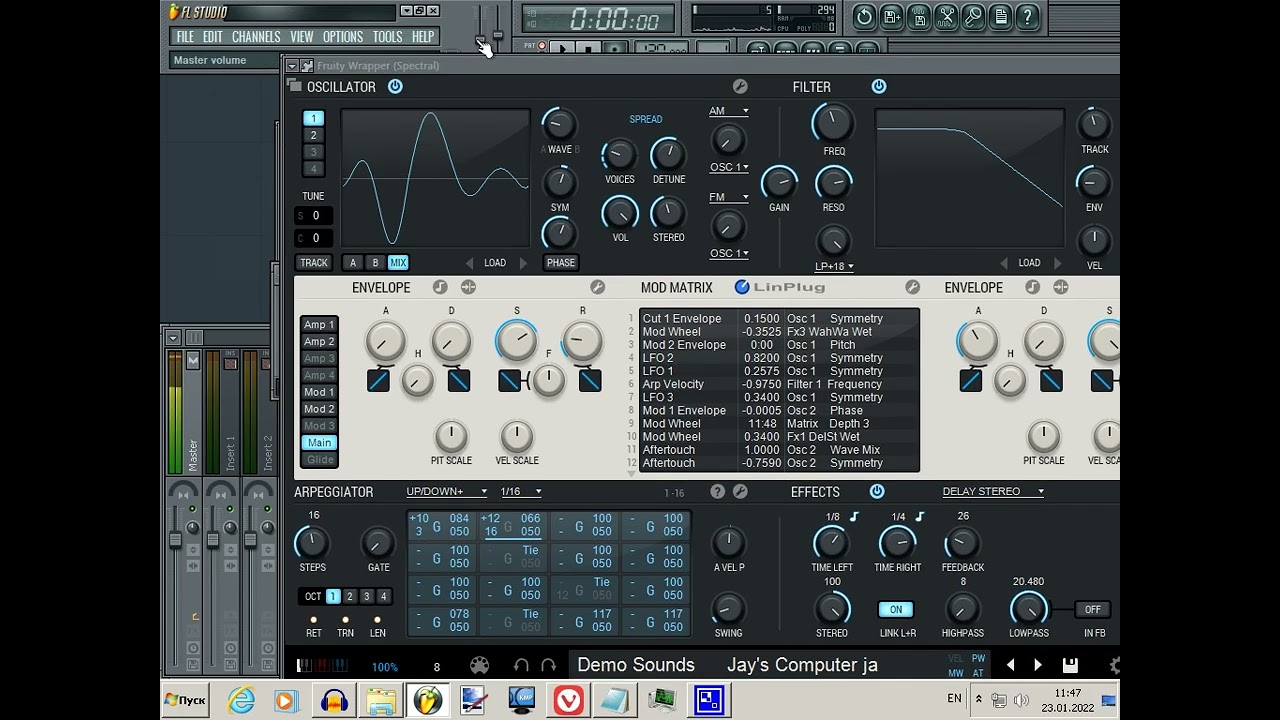Screen dimensions: 1280x720
Task: Select arpeggiator octave 2
Action: pos(350,596)
